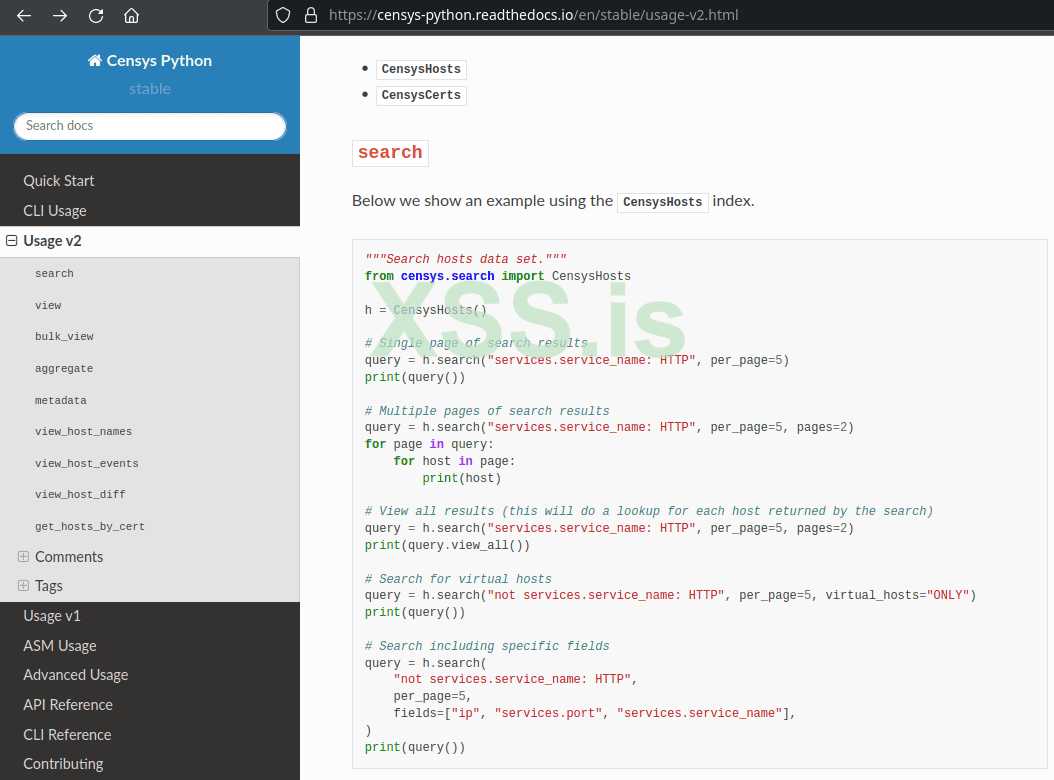Follow the CensysHosts bullet link
The image size is (1054, 780).
coord(421,69)
